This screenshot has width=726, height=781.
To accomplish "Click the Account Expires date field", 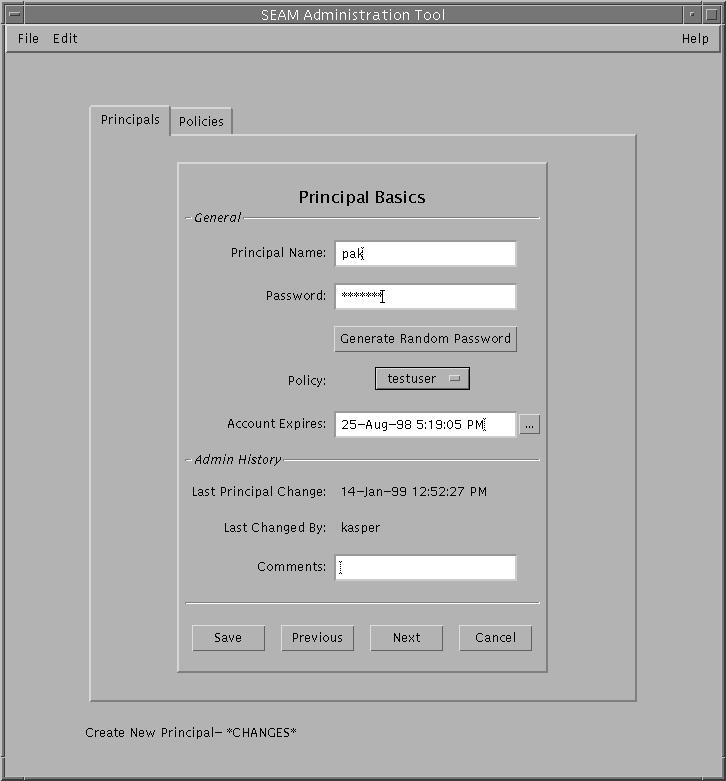I will (x=425, y=425).
